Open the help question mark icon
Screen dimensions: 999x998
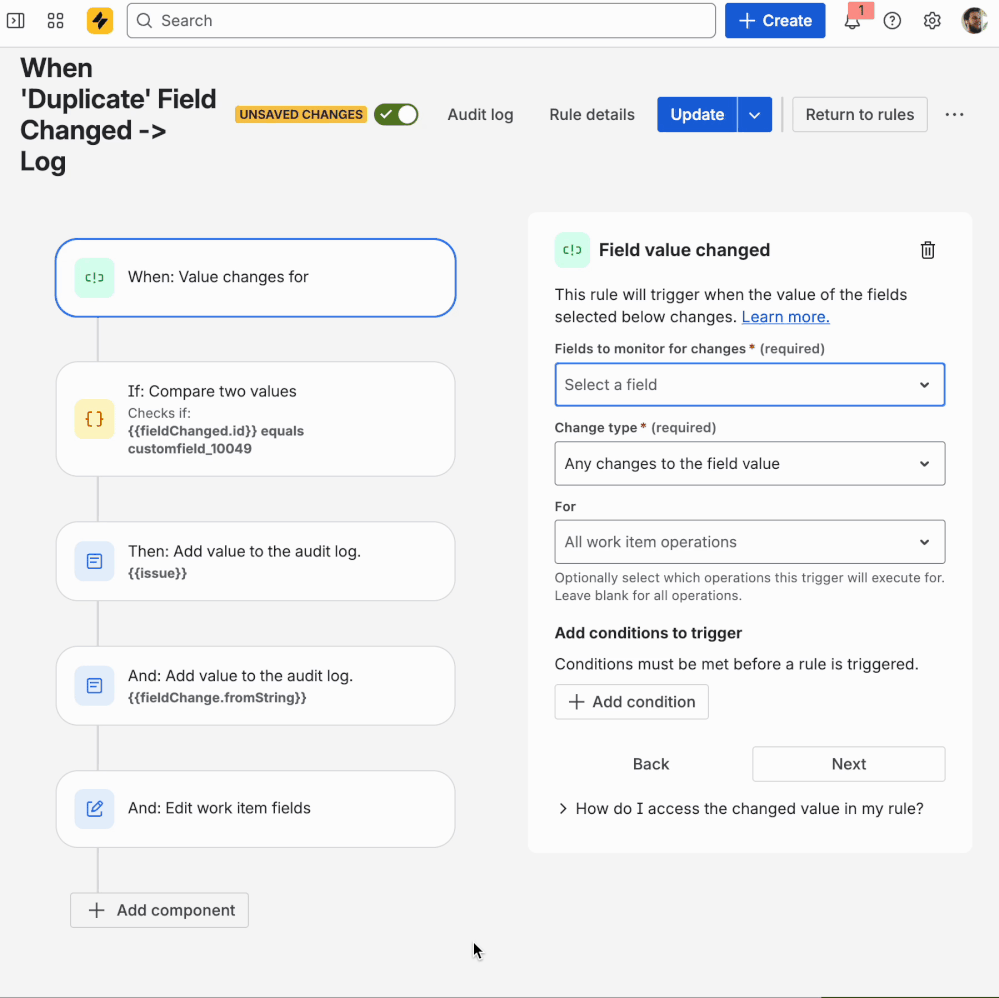(892, 20)
